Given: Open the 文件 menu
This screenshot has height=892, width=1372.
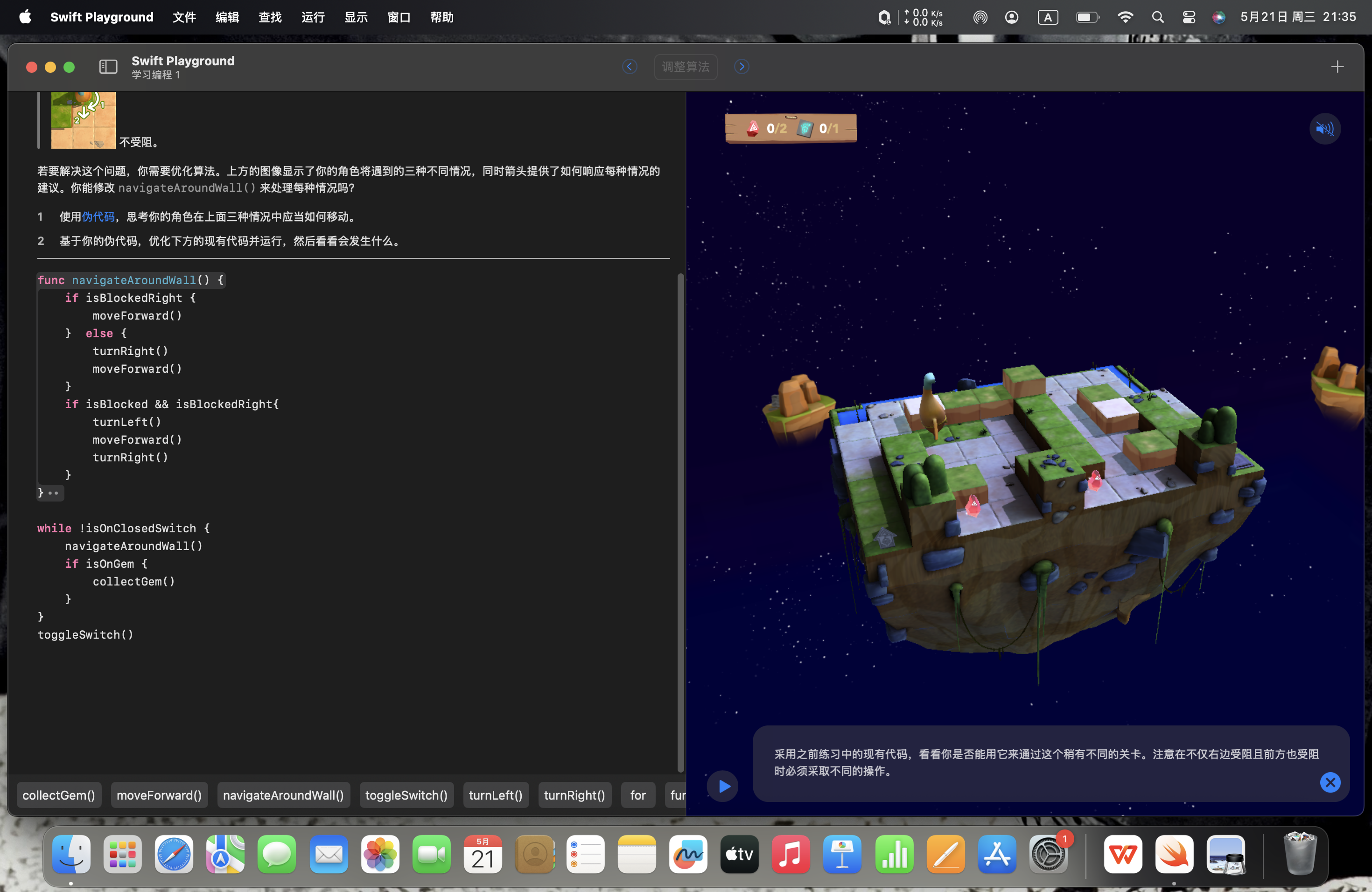Looking at the screenshot, I should (x=184, y=17).
